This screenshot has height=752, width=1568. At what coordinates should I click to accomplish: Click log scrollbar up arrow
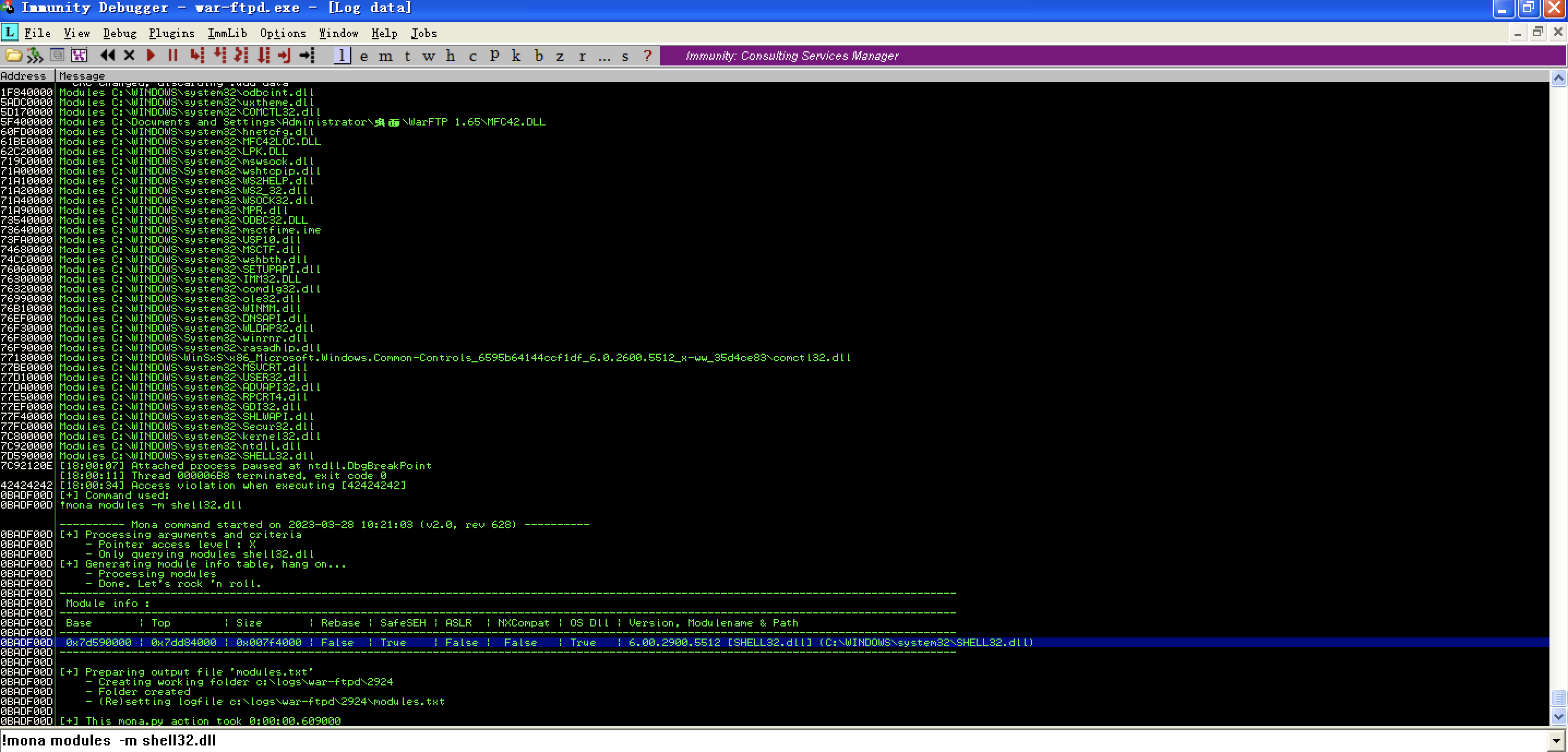pyautogui.click(x=1558, y=78)
